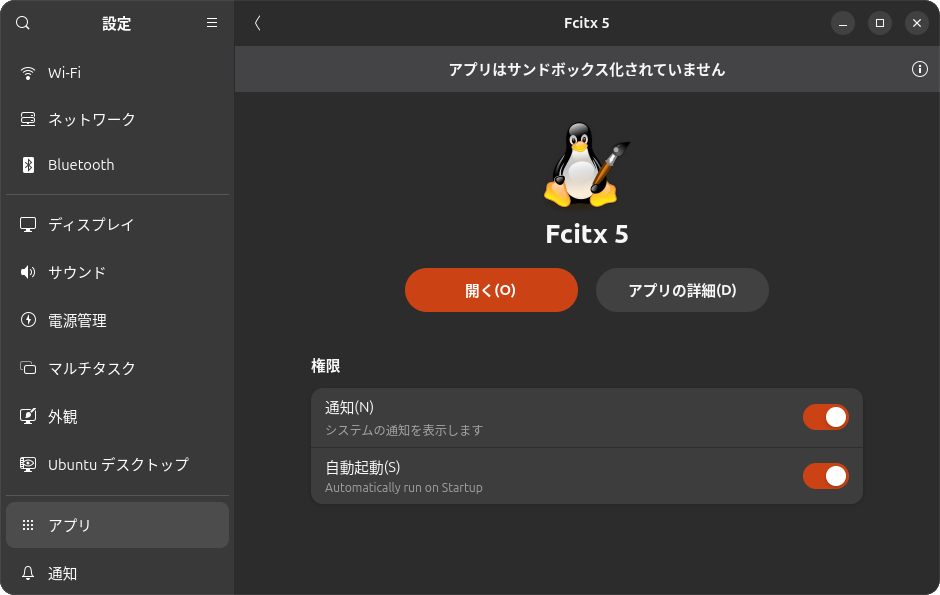Go to 電源管理 settings
940x595 pixels.
coord(118,320)
